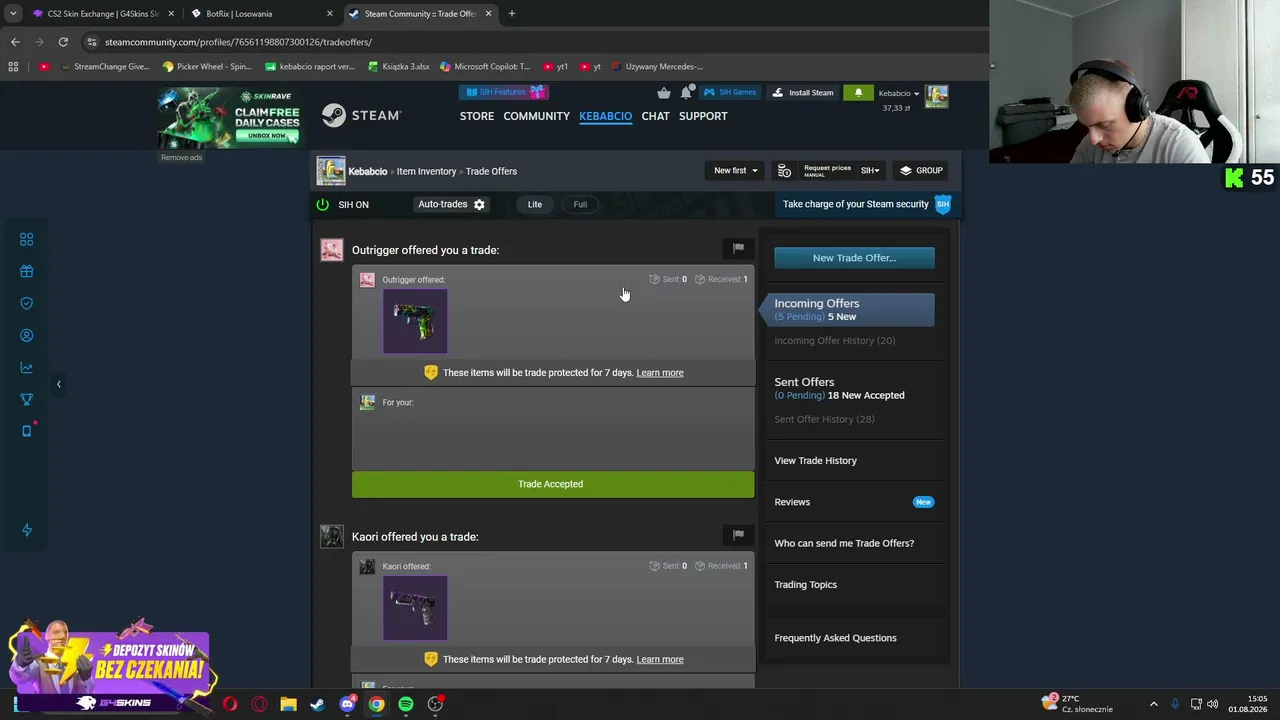Viewport: 1280px width, 720px height.
Task: Click the lightning bolt icon in left sidebar
Action: click(x=26, y=530)
